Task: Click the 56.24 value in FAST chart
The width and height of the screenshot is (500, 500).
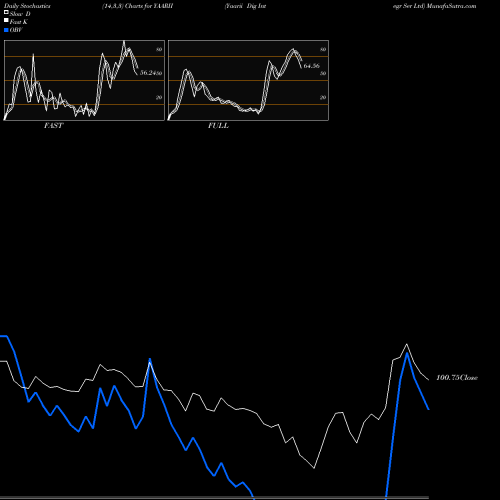Action: pyautogui.click(x=148, y=73)
